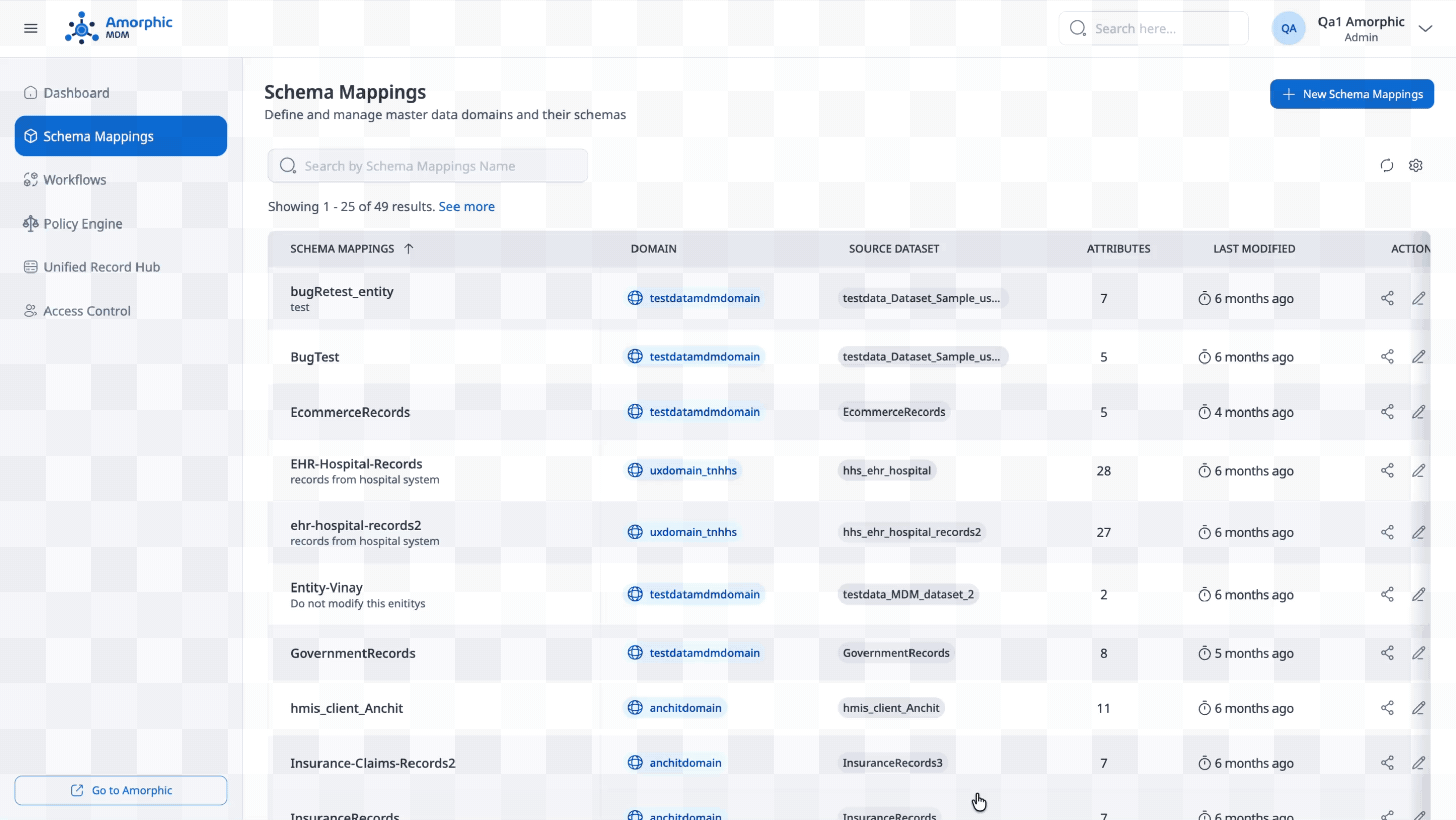Click the Amorphic MDM logo
1456x820 pixels.
[x=119, y=28]
